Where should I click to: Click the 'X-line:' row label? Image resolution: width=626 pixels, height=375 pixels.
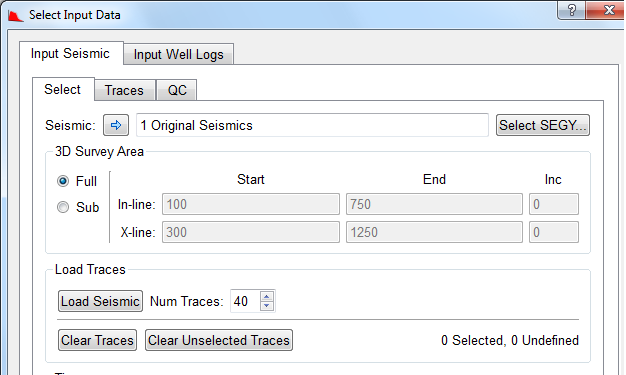(138, 232)
